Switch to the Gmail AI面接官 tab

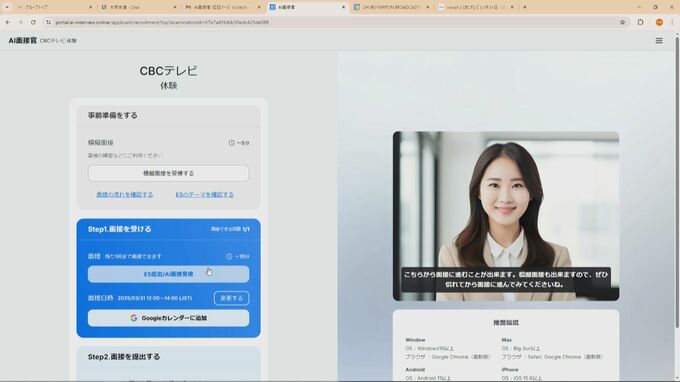click(222, 7)
